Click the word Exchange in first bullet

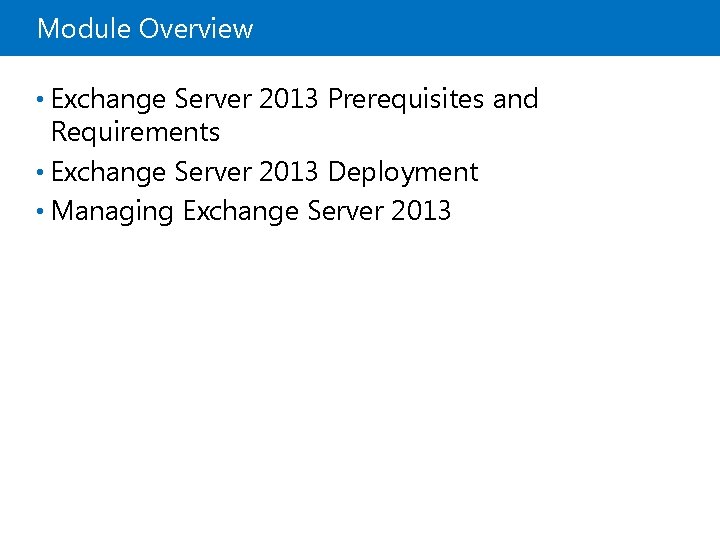(x=108, y=100)
